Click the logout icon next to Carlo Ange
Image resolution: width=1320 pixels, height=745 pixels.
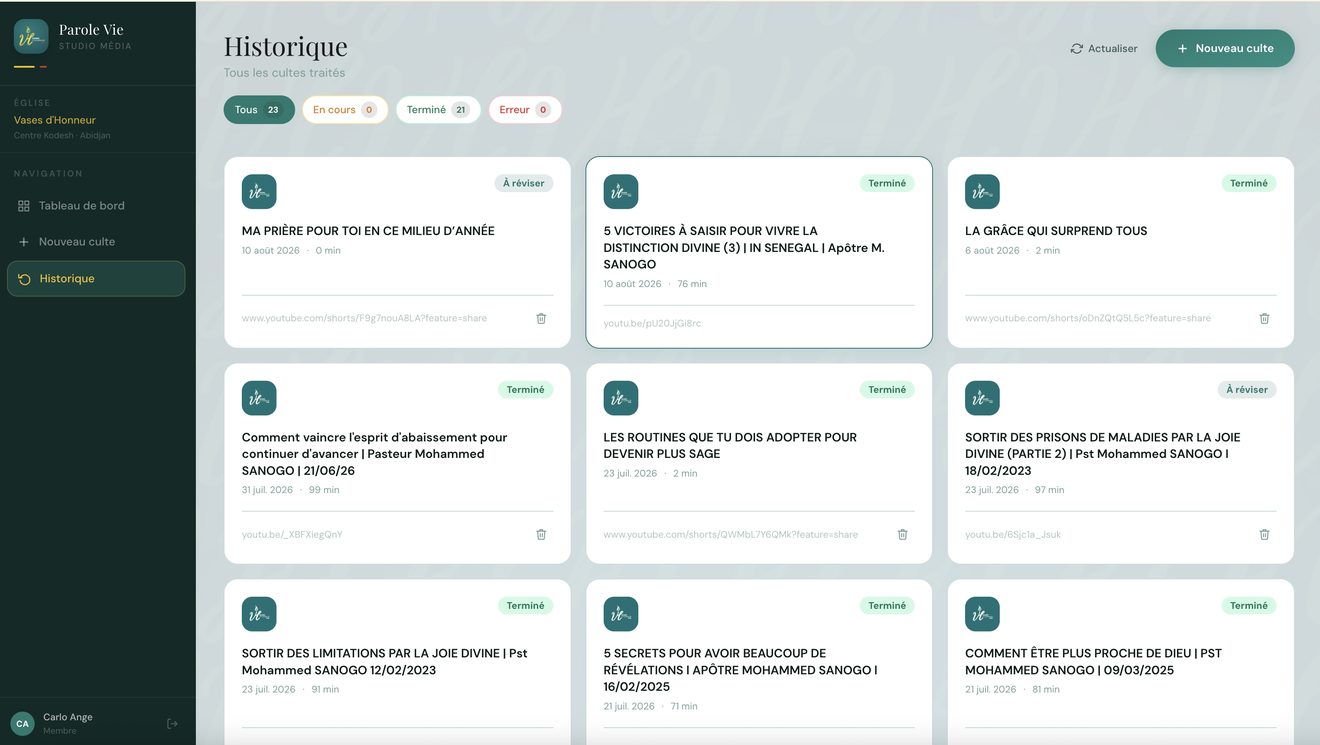tap(172, 723)
